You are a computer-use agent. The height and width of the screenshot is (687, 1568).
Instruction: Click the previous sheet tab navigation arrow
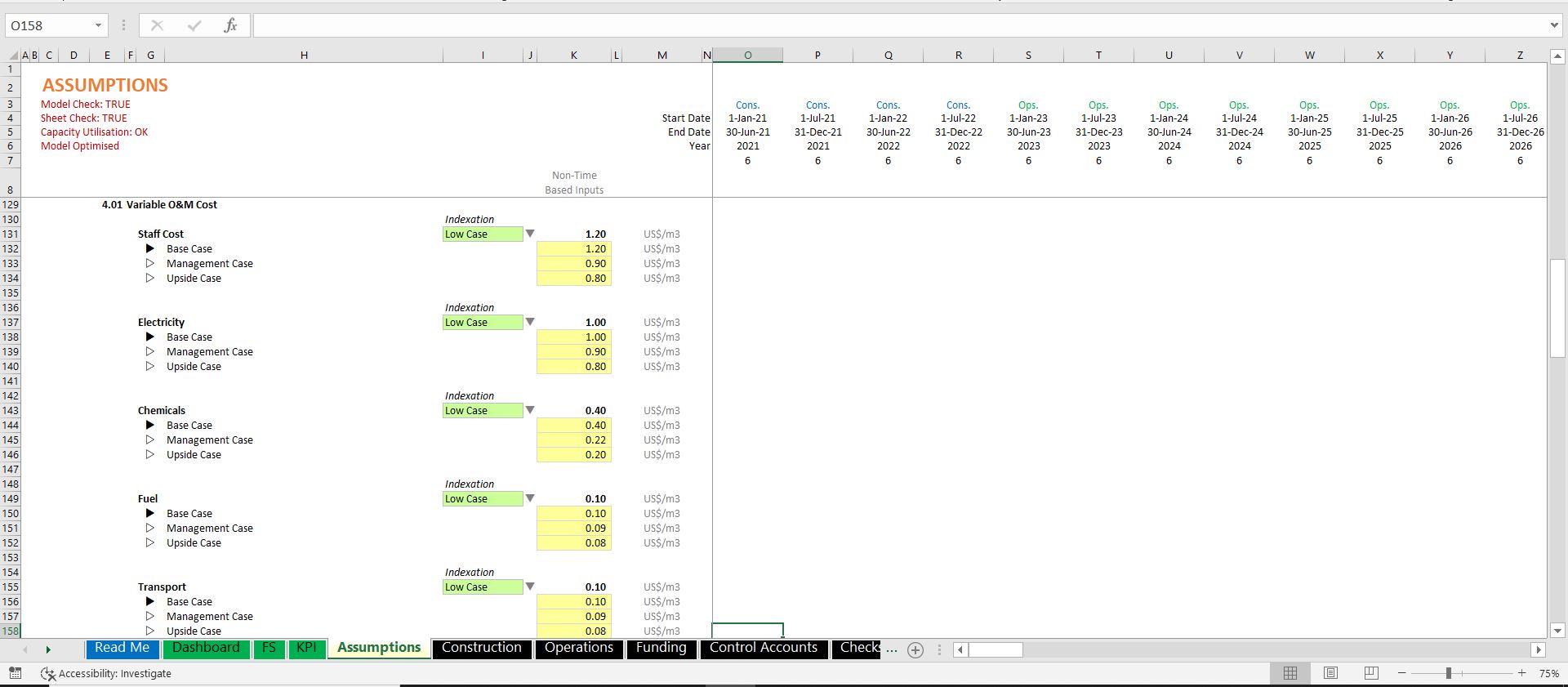coord(25,650)
